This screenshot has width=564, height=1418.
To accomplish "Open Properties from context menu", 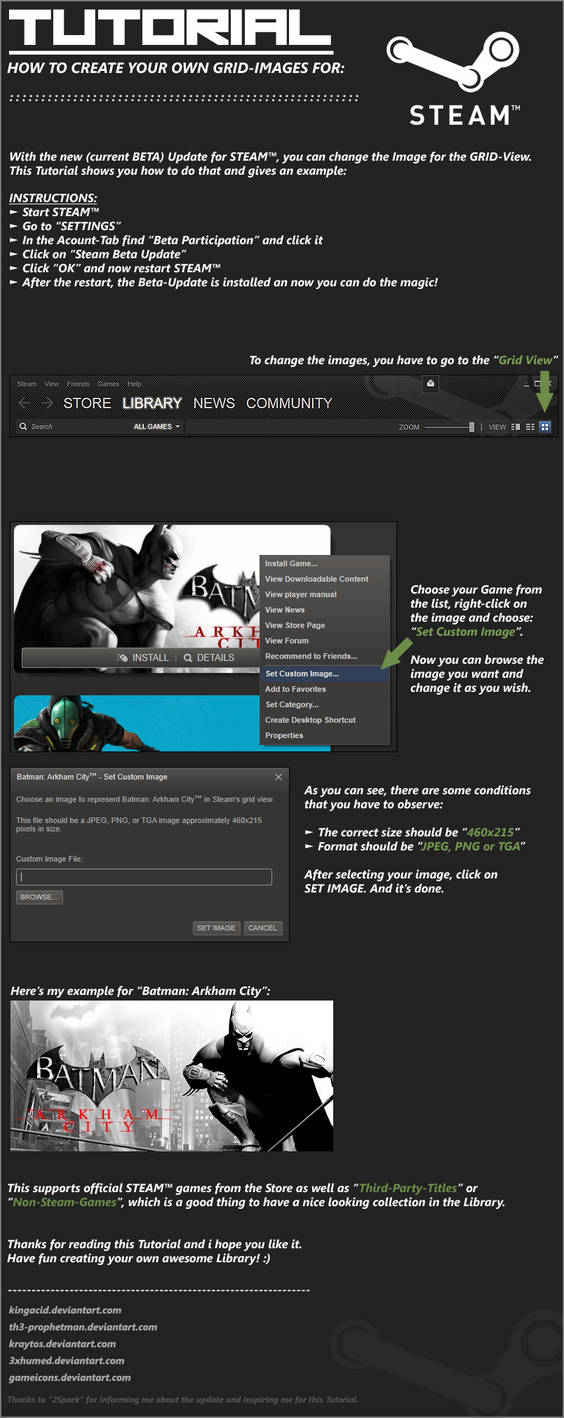I will pyautogui.click(x=324, y=736).
